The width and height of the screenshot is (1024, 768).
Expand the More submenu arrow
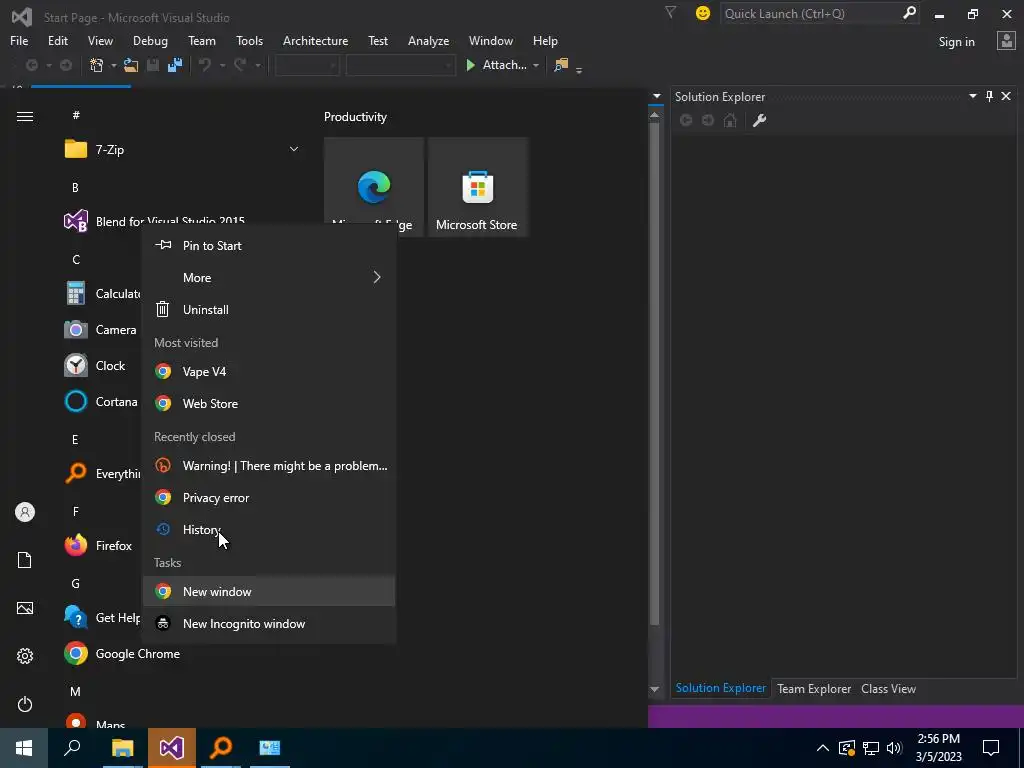click(x=377, y=278)
